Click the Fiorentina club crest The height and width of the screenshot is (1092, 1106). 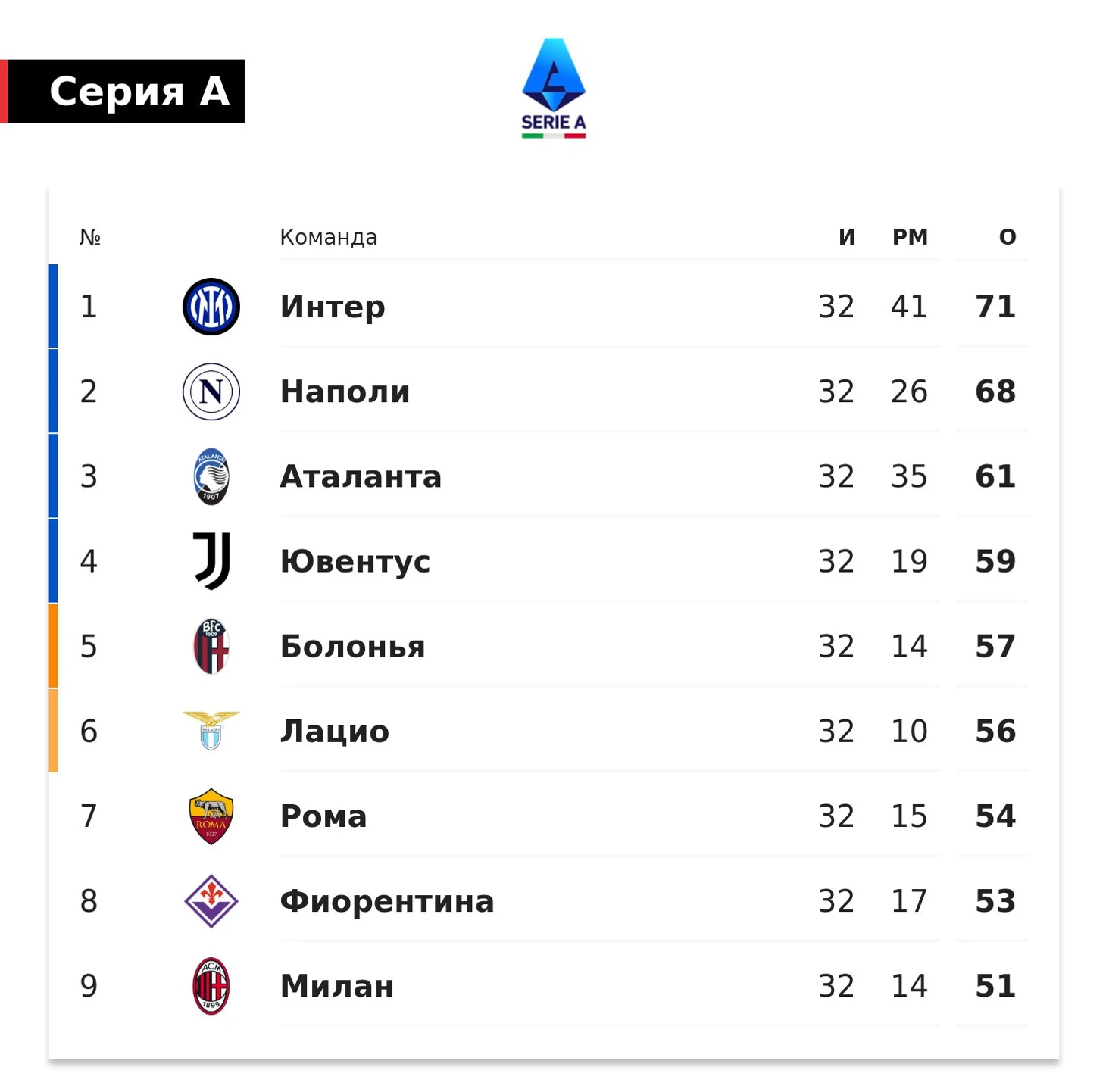(211, 901)
